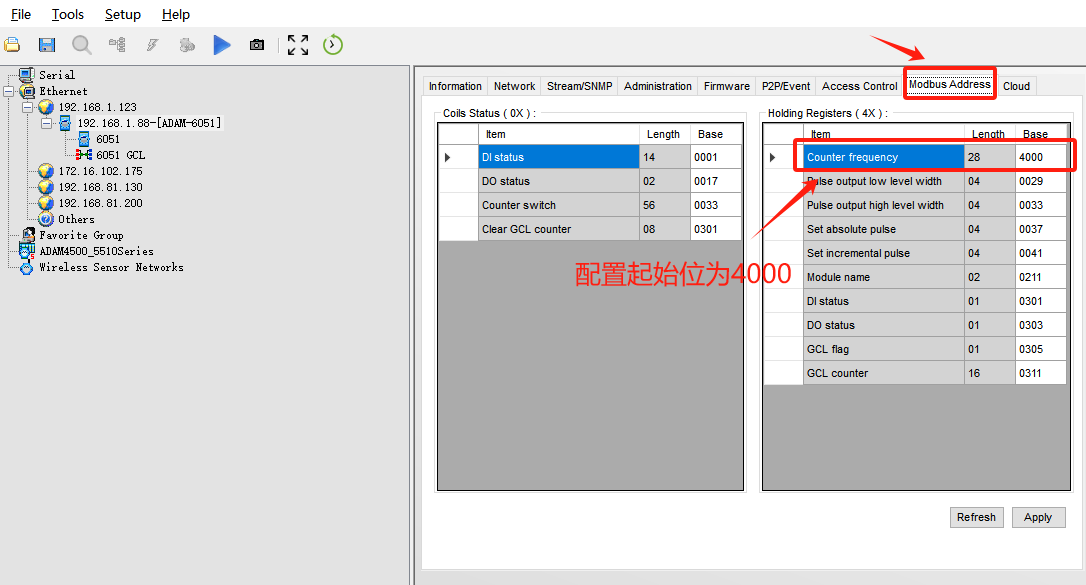The width and height of the screenshot is (1086, 585).
Task: Switch to the Access Control tab
Action: coord(859,86)
